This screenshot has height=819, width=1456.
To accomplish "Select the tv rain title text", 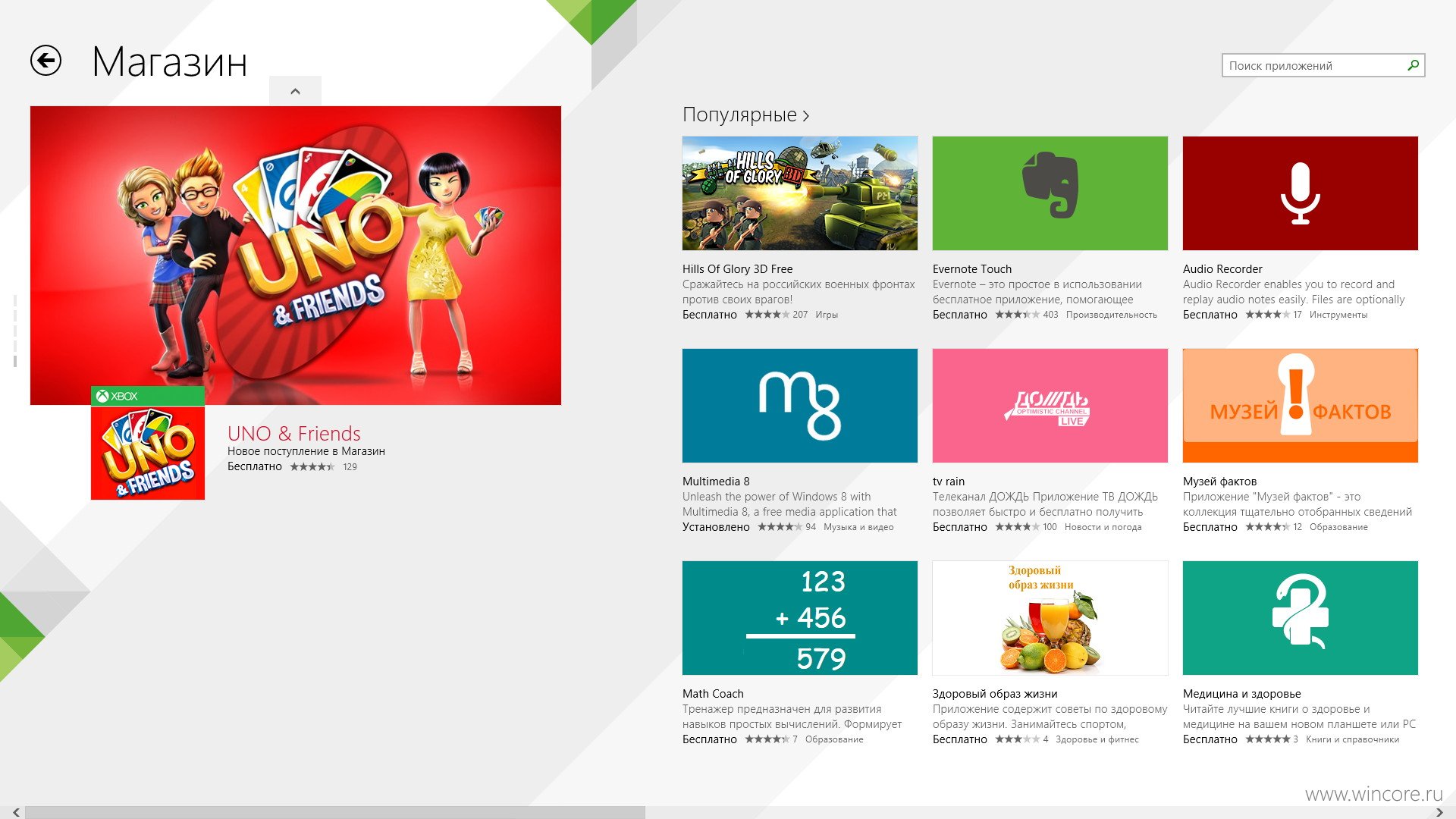I will click(x=949, y=481).
